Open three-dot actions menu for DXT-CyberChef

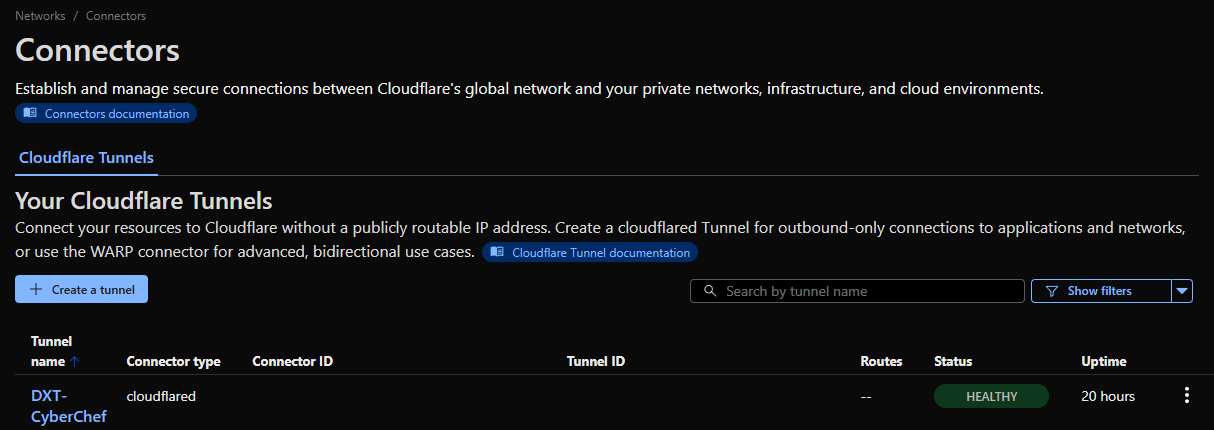1187,396
